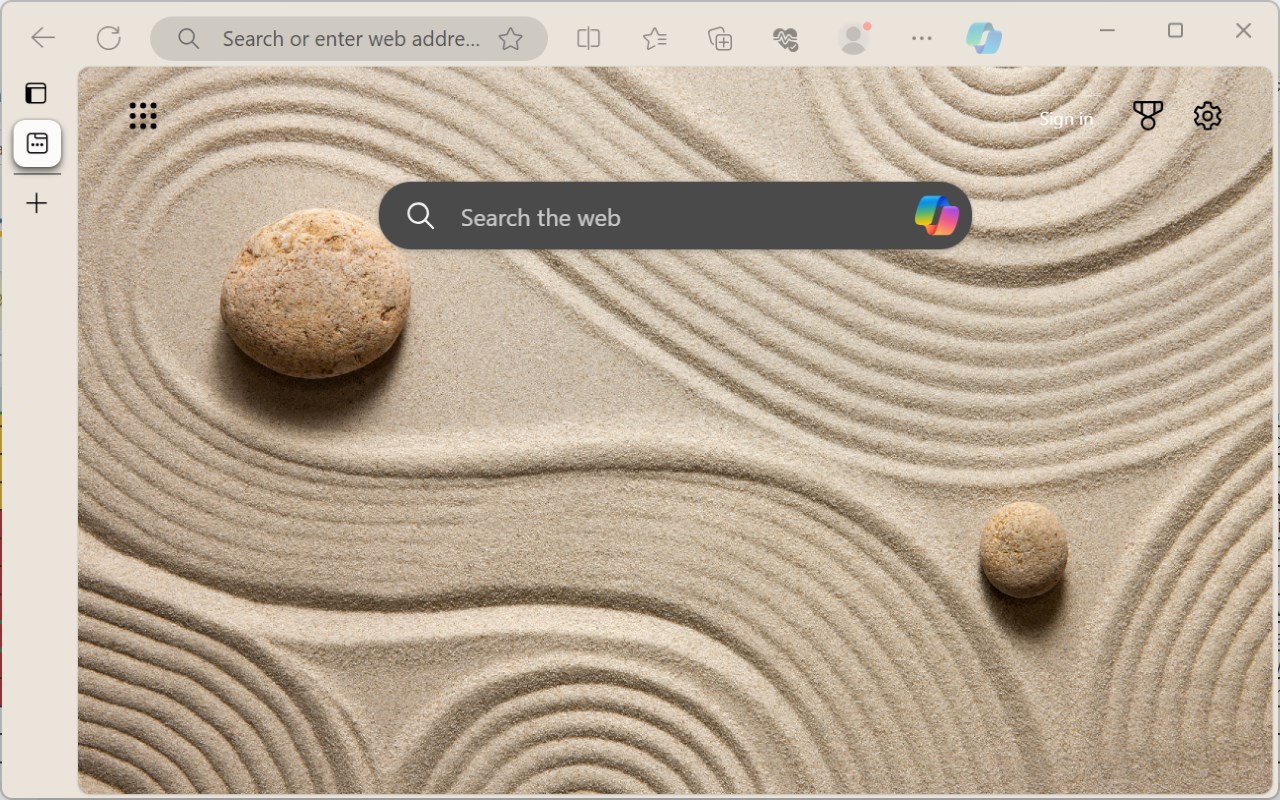The width and height of the screenshot is (1280, 800).
Task: Click the Search the web box
Action: [675, 215]
